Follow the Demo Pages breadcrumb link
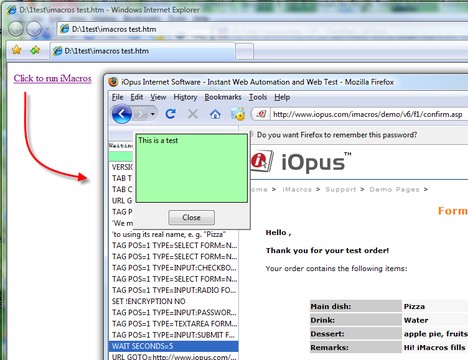 point(394,189)
